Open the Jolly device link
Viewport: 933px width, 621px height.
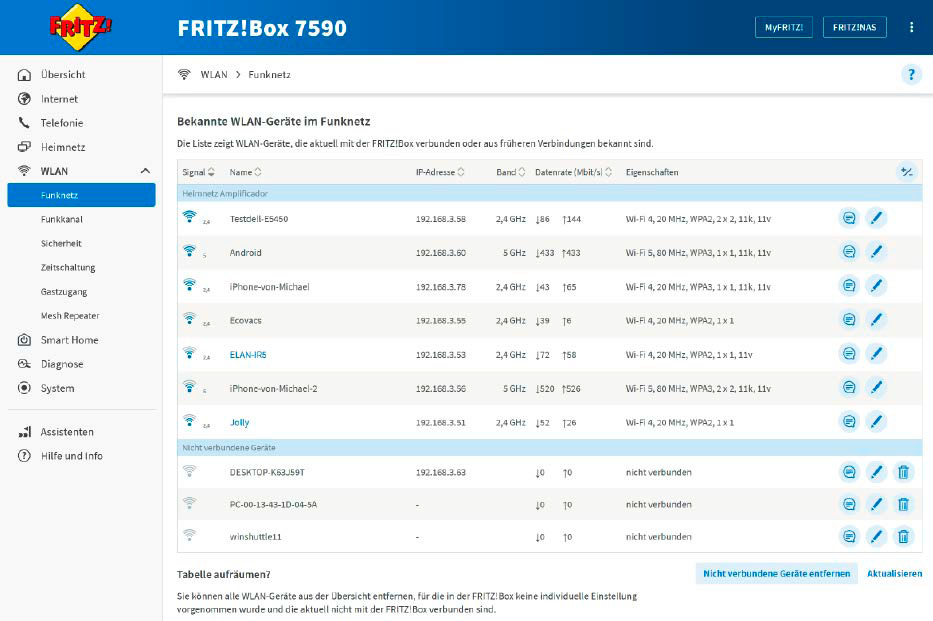pos(240,422)
